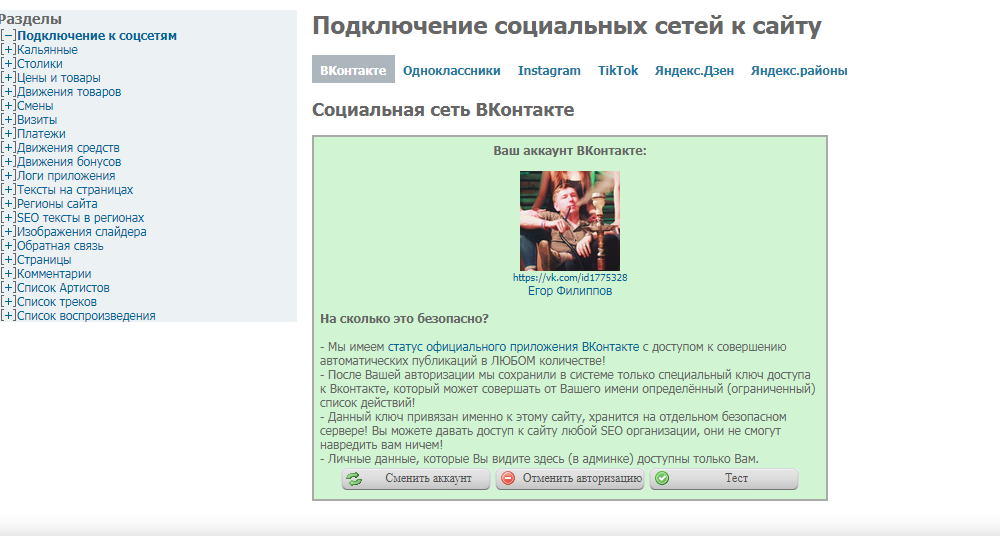Open the Комментарии section link
The image size is (1000, 536).
tap(54, 274)
